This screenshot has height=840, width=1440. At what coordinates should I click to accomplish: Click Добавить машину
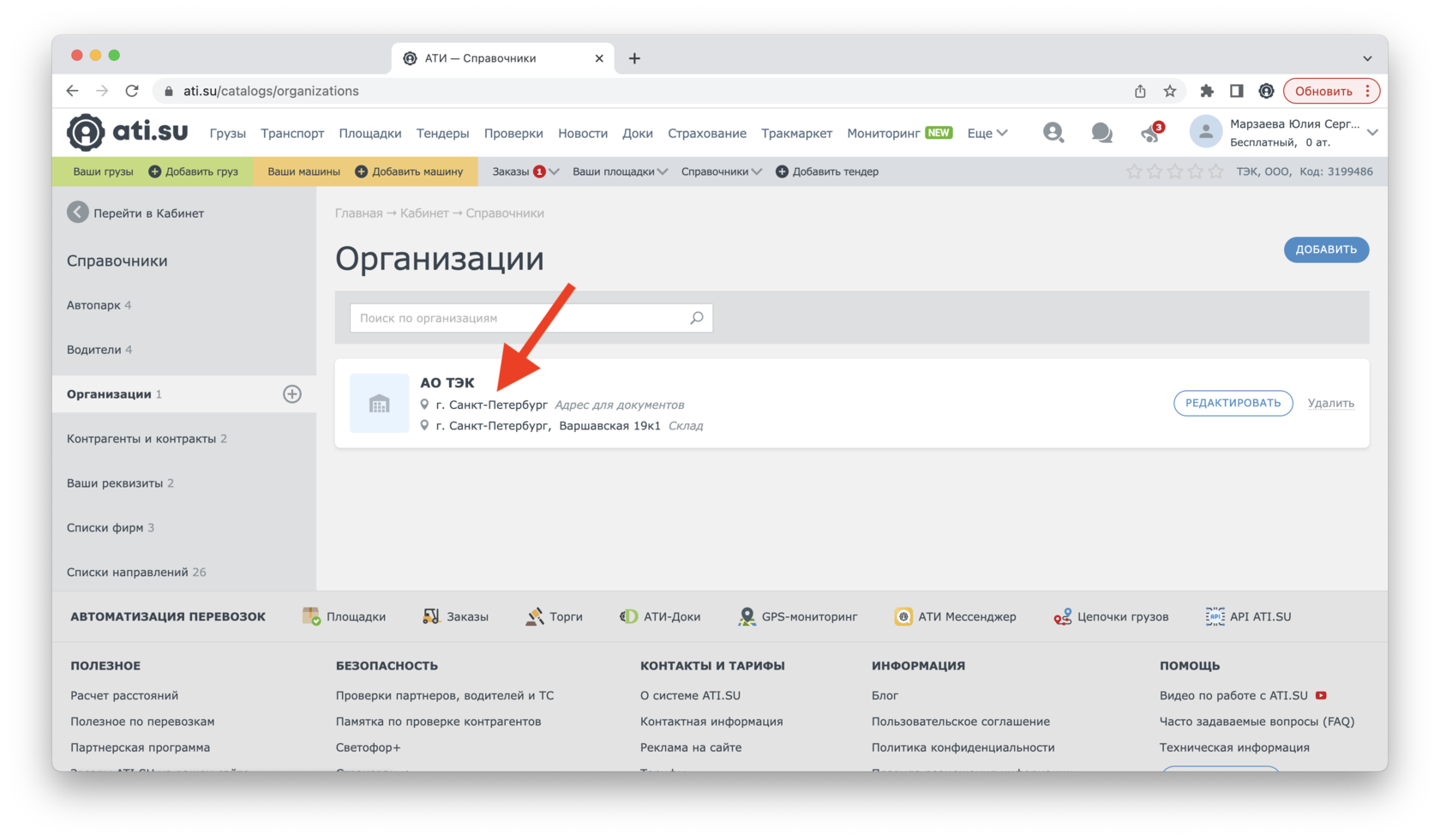tap(409, 171)
